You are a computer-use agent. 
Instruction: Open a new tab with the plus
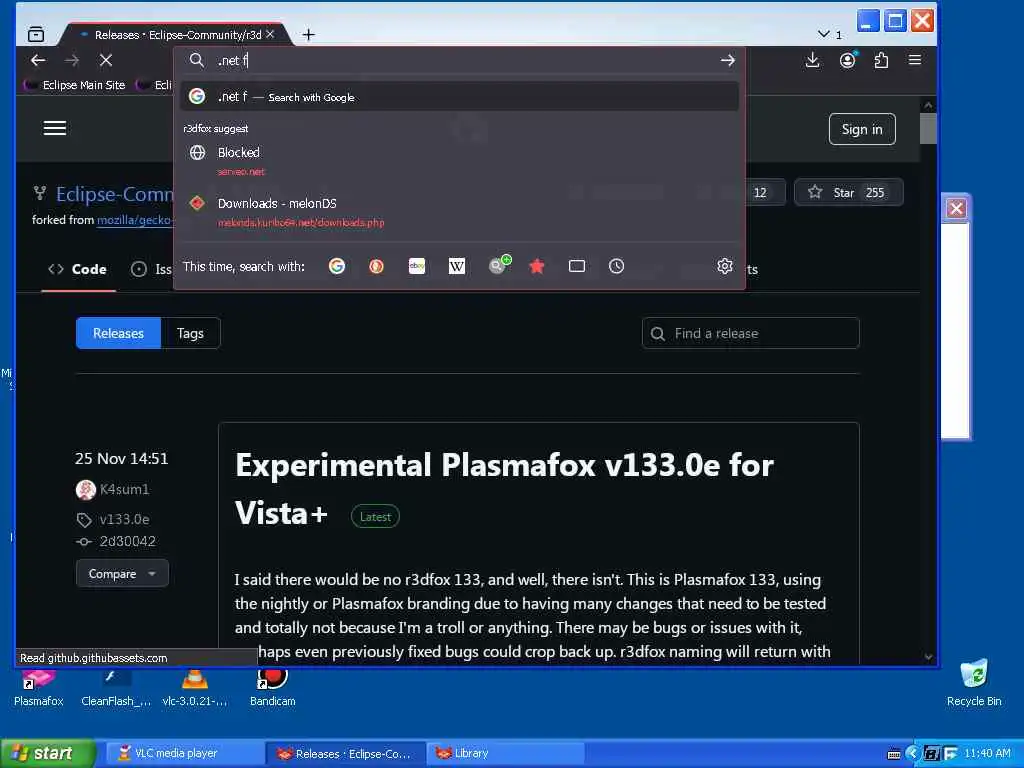coord(308,35)
